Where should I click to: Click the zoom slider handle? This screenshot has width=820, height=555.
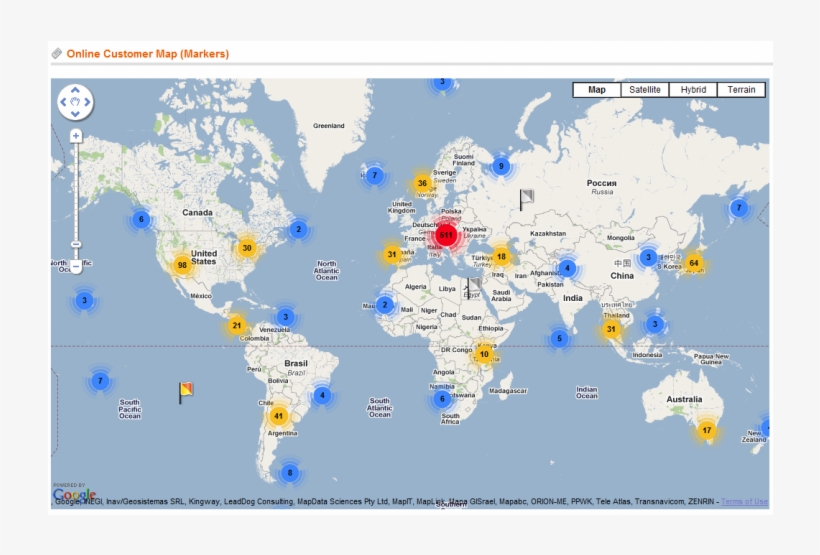point(76,244)
